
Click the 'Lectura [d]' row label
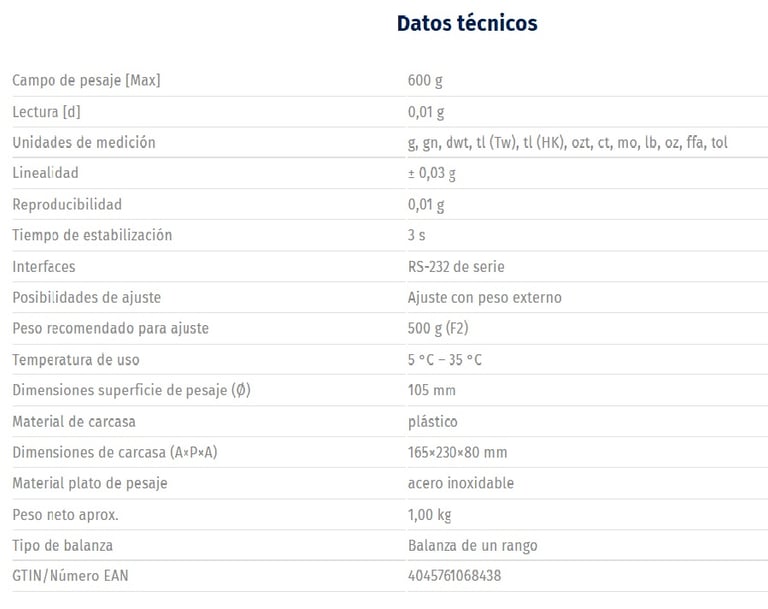(46, 111)
